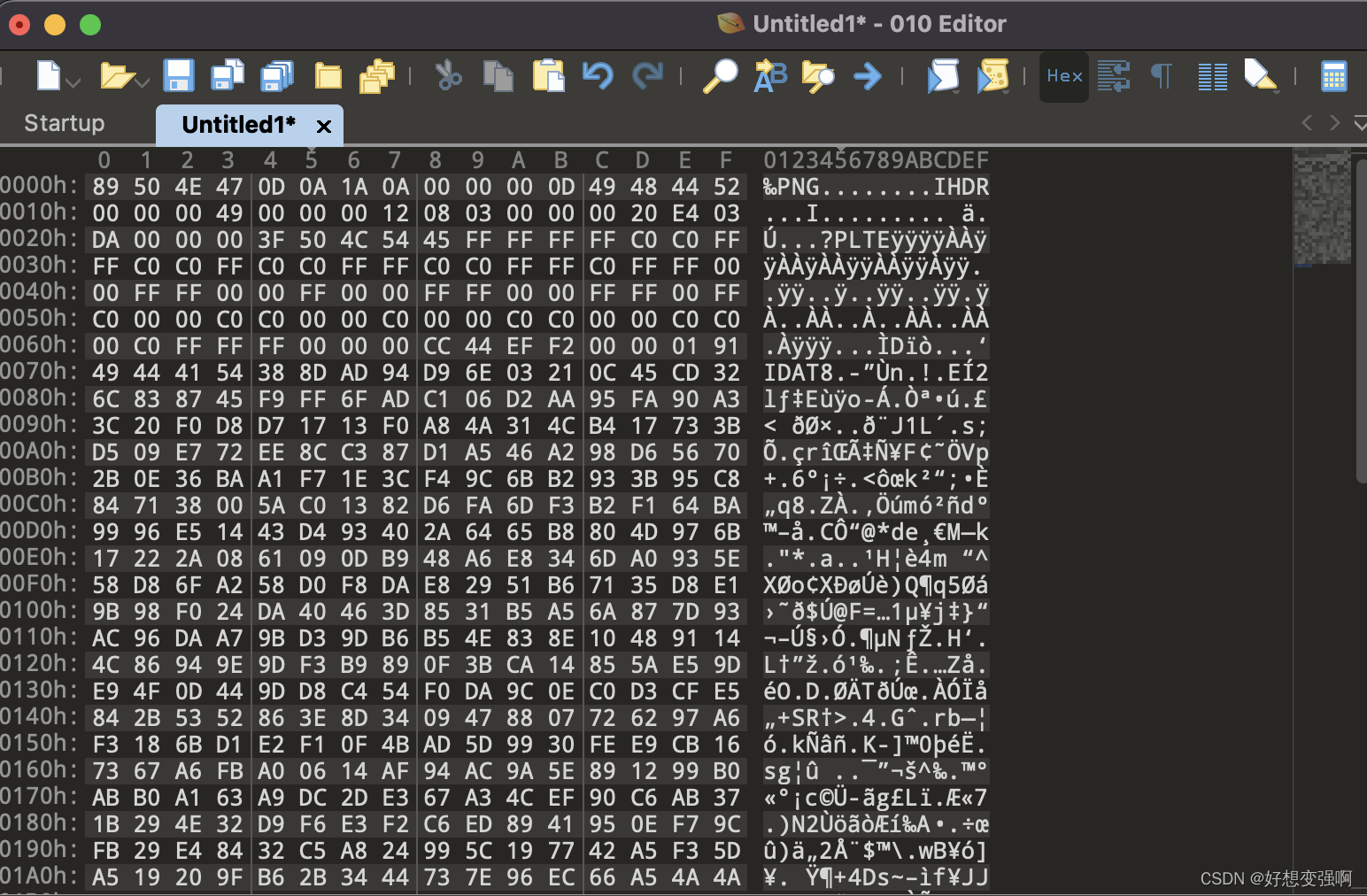Click the %PNG........IHDR text row
Image resolution: width=1367 pixels, height=896 pixels.
[877, 187]
